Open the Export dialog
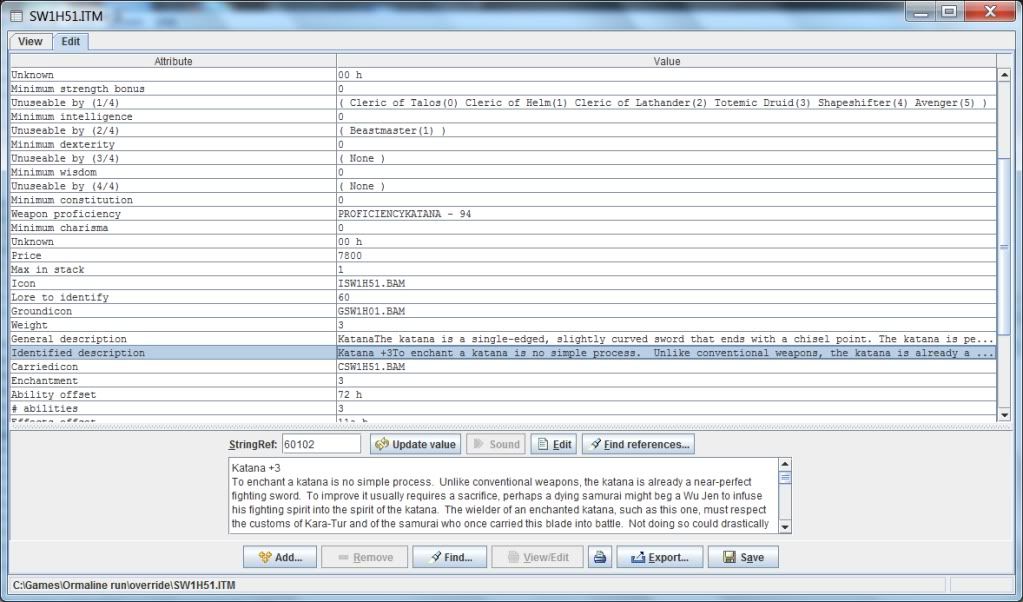The height and width of the screenshot is (602, 1023). pos(659,557)
